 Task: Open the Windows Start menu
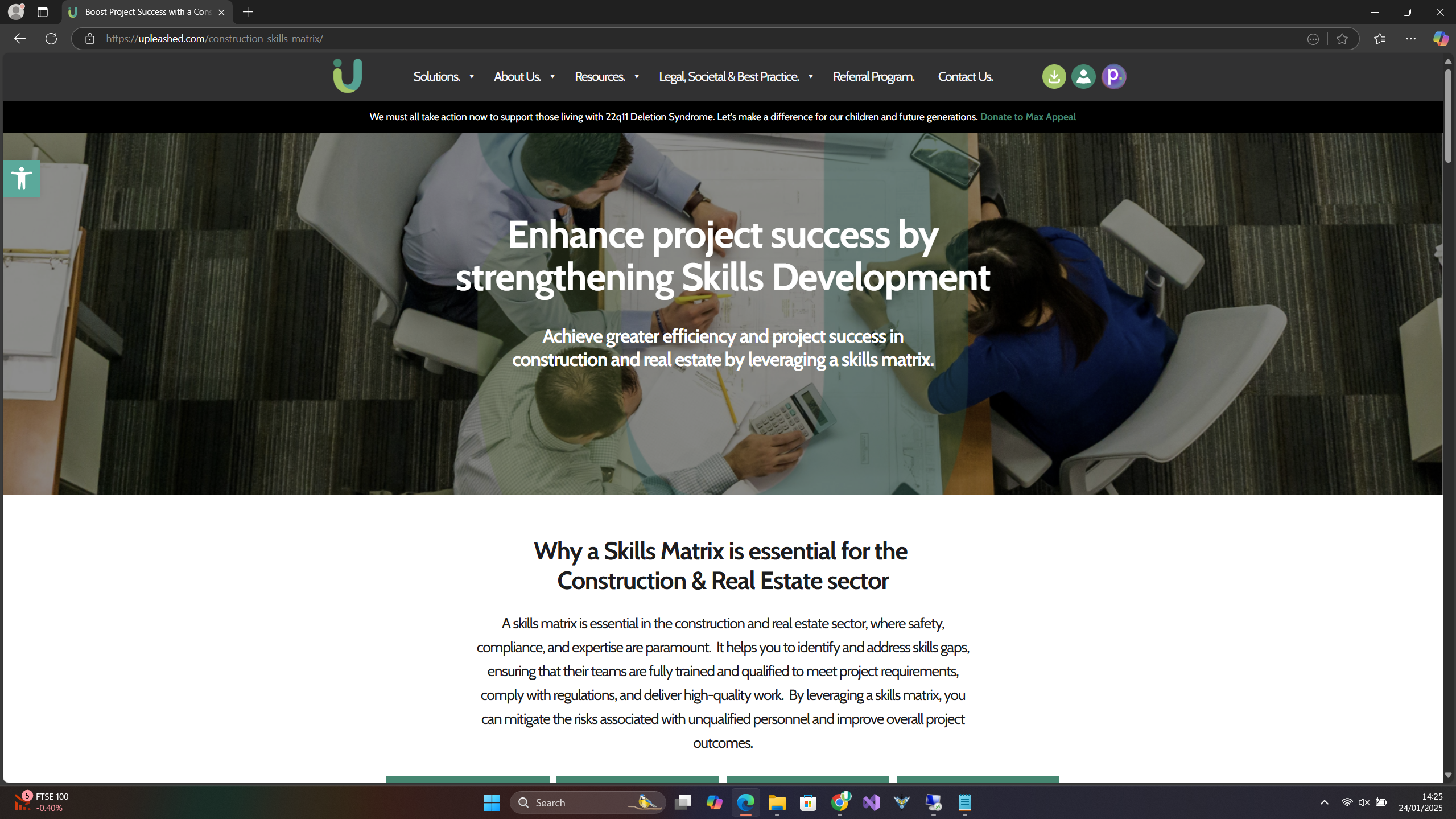[491, 801]
